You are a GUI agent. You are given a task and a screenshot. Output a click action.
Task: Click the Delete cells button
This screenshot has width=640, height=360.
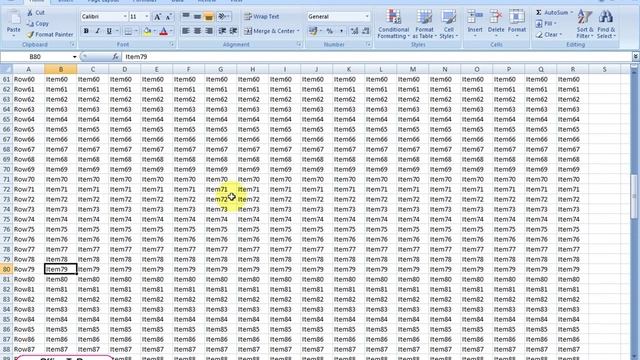coord(496,24)
